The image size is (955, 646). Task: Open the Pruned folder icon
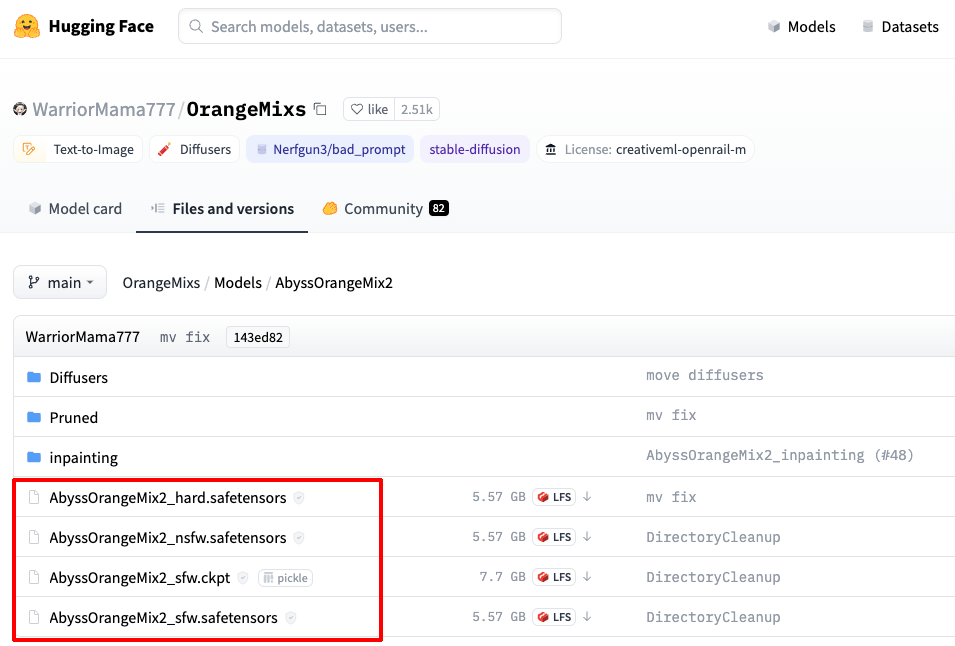point(34,417)
